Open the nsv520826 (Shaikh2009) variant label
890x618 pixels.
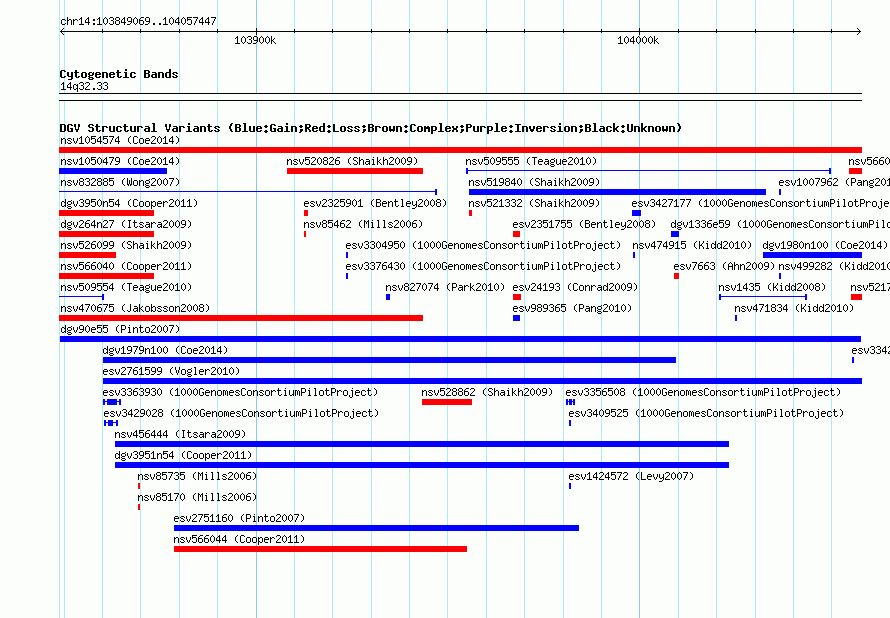[352, 161]
